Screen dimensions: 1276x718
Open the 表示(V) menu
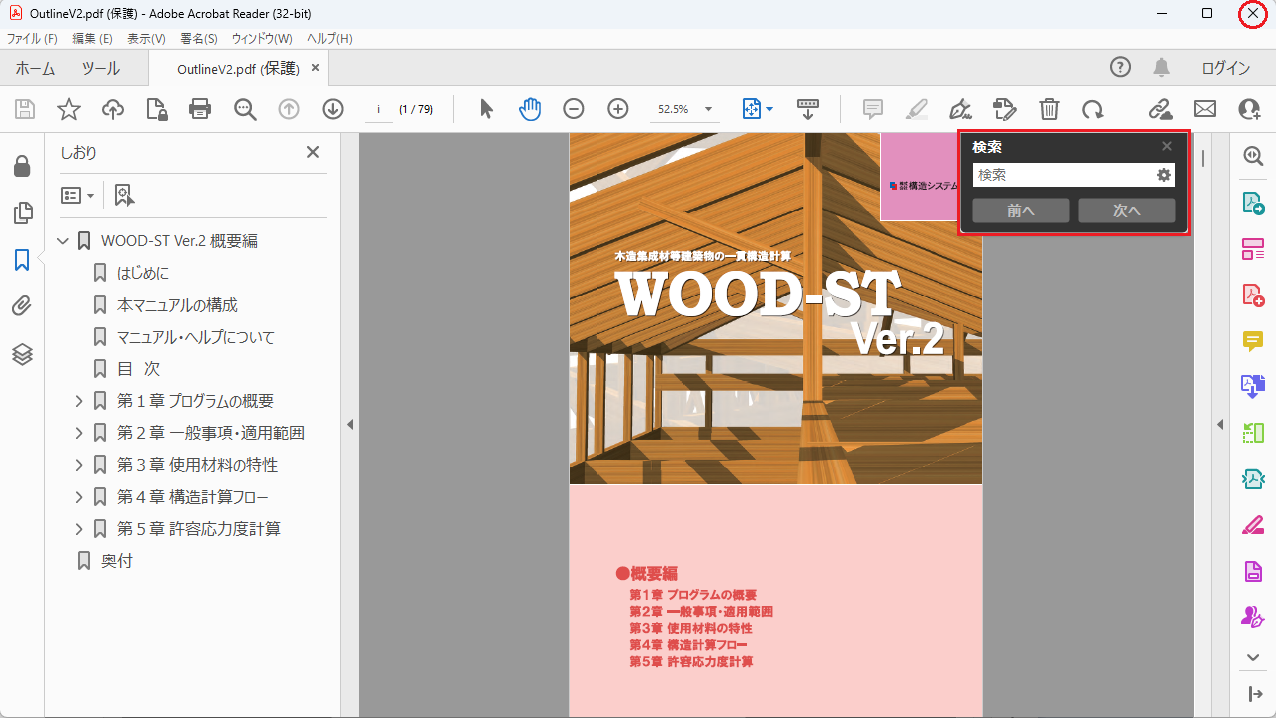pos(146,39)
